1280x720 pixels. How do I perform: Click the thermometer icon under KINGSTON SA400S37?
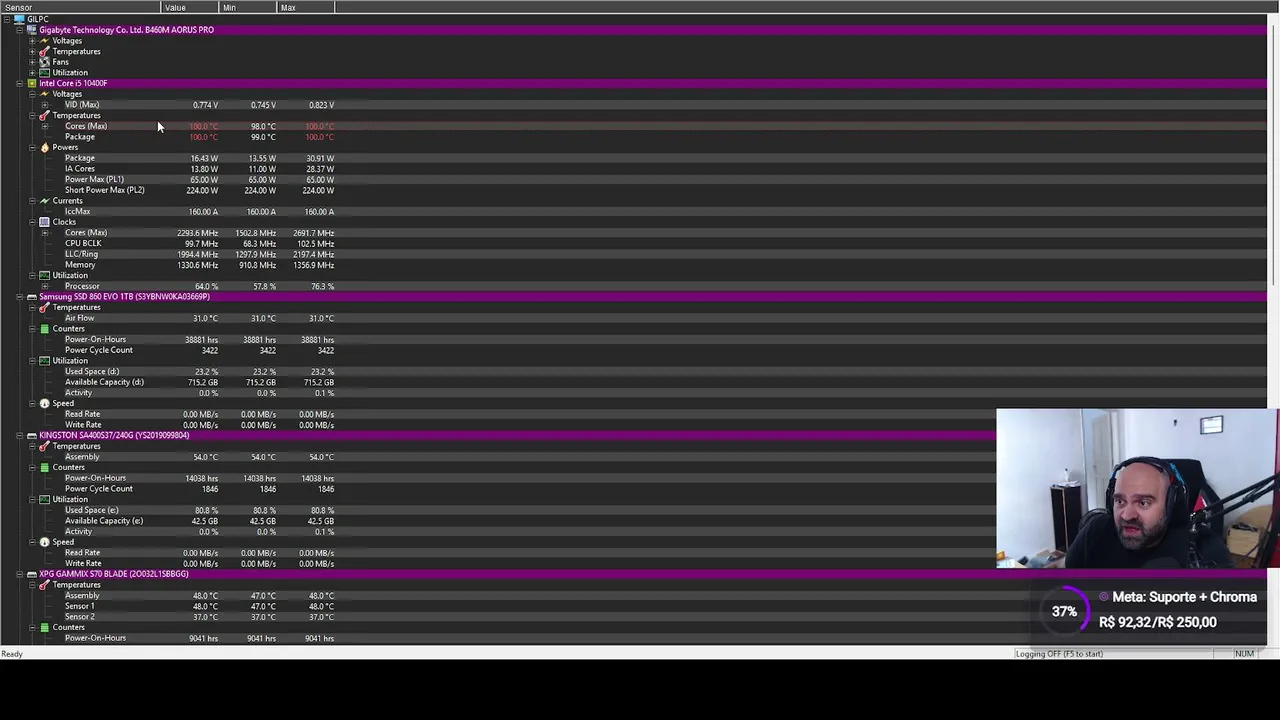point(44,446)
